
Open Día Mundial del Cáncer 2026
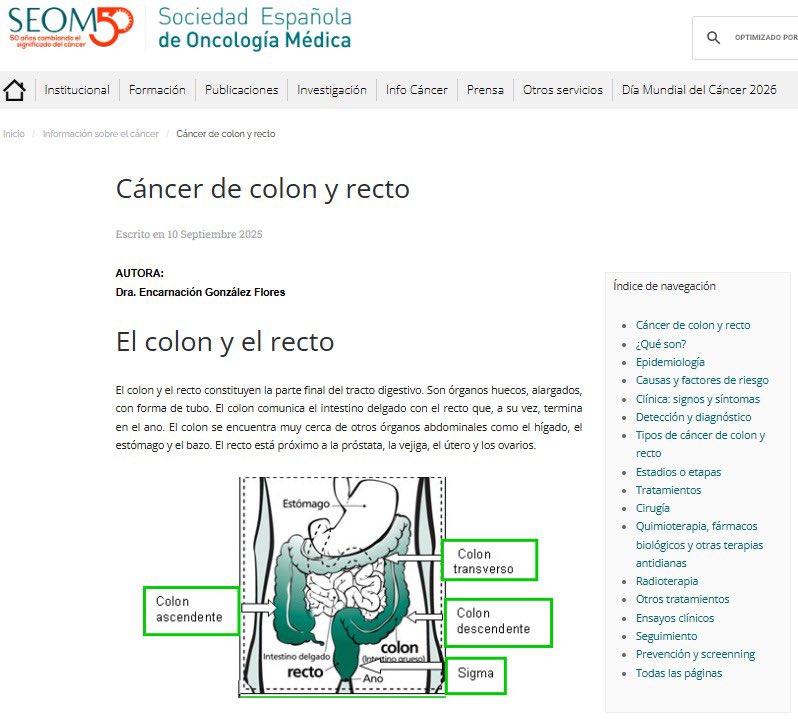699,90
